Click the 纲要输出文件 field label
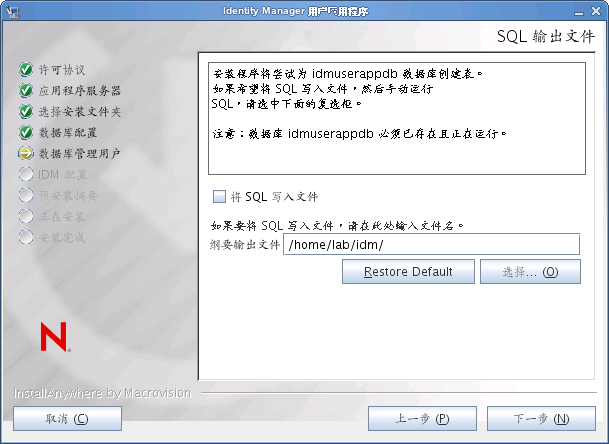The width and height of the screenshot is (609, 444). point(245,245)
